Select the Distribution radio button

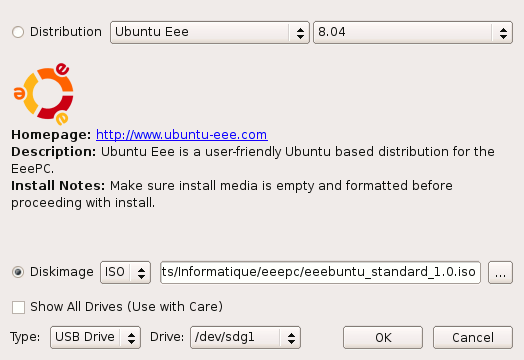(18, 32)
